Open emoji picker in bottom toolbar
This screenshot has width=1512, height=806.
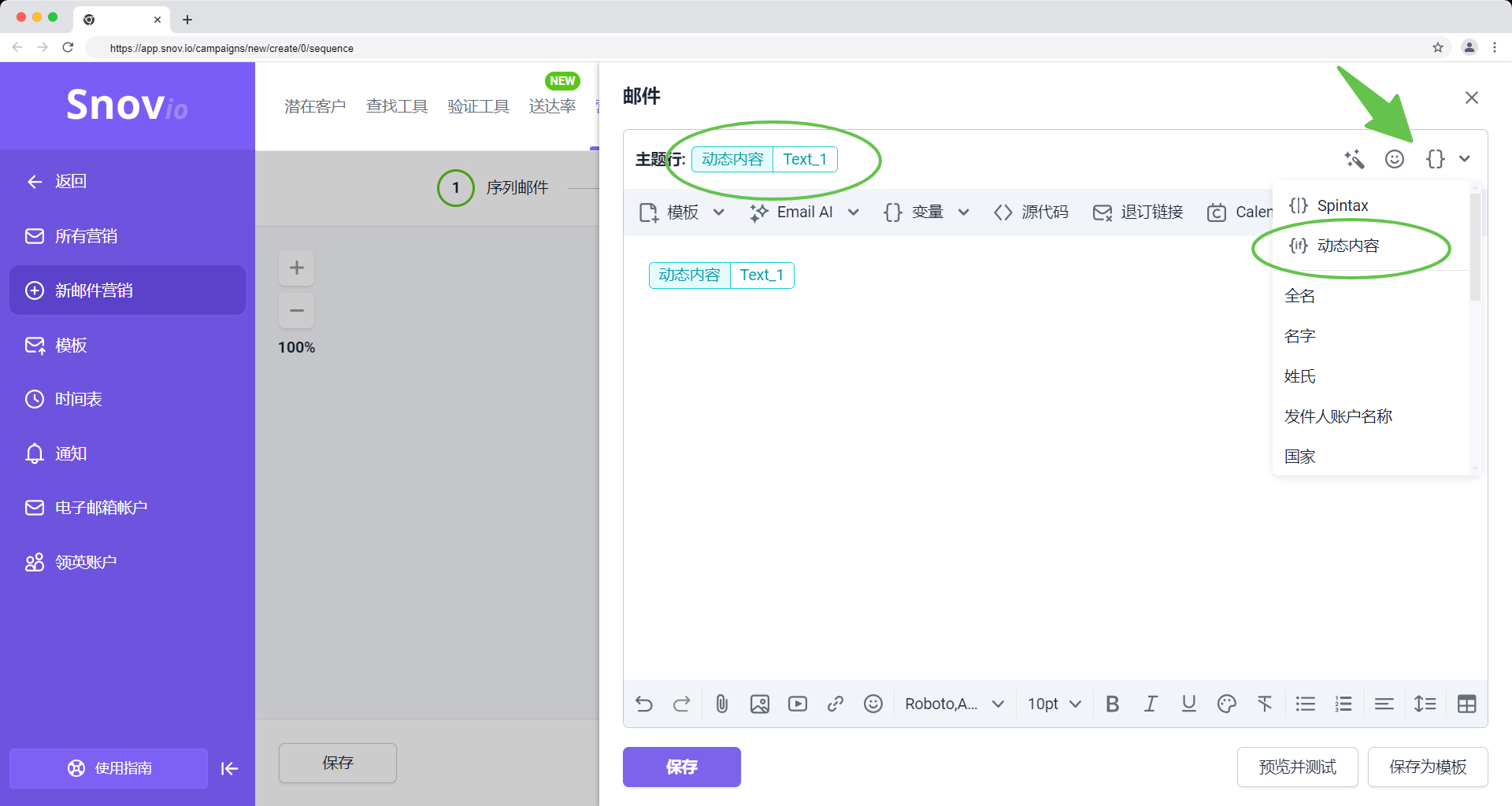pos(873,704)
